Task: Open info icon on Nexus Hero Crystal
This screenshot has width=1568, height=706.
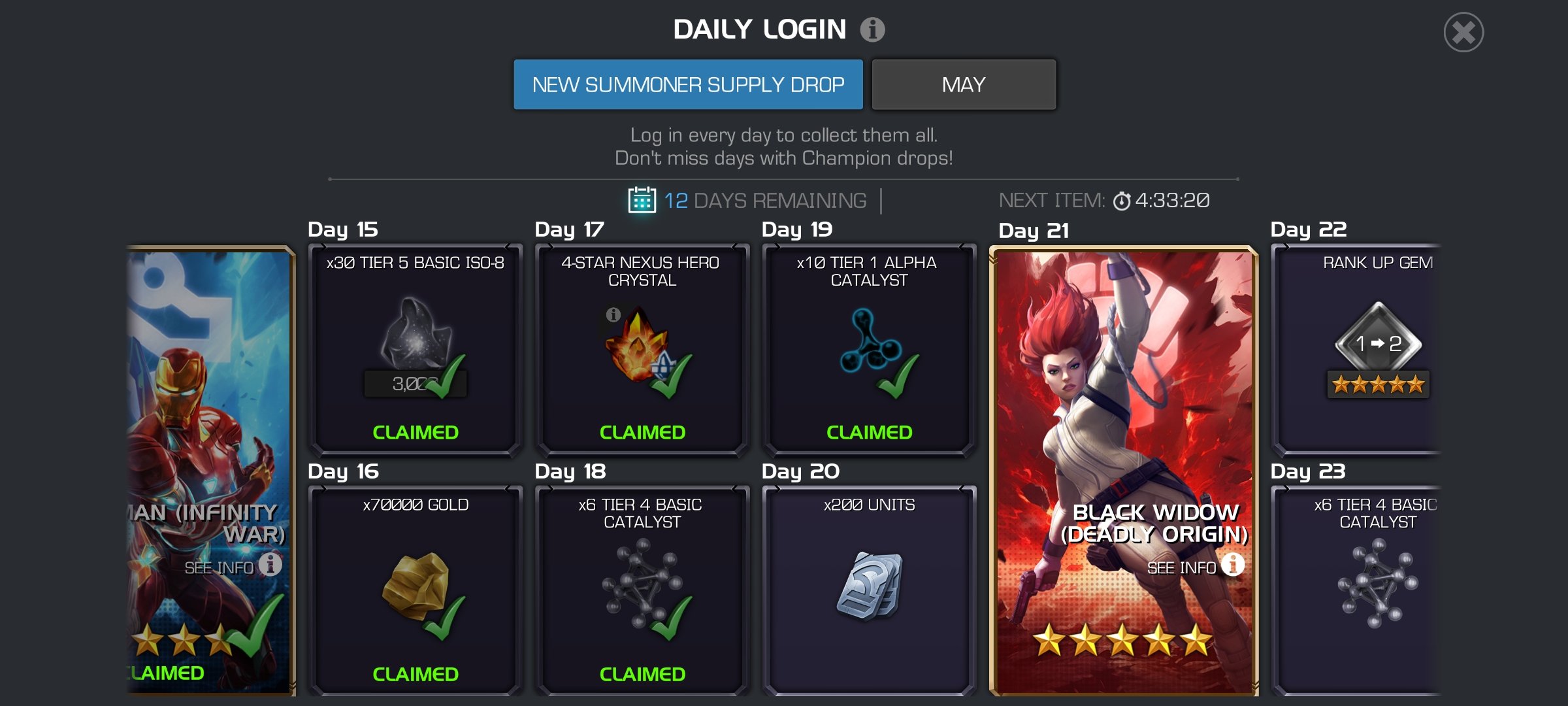Action: pos(613,314)
